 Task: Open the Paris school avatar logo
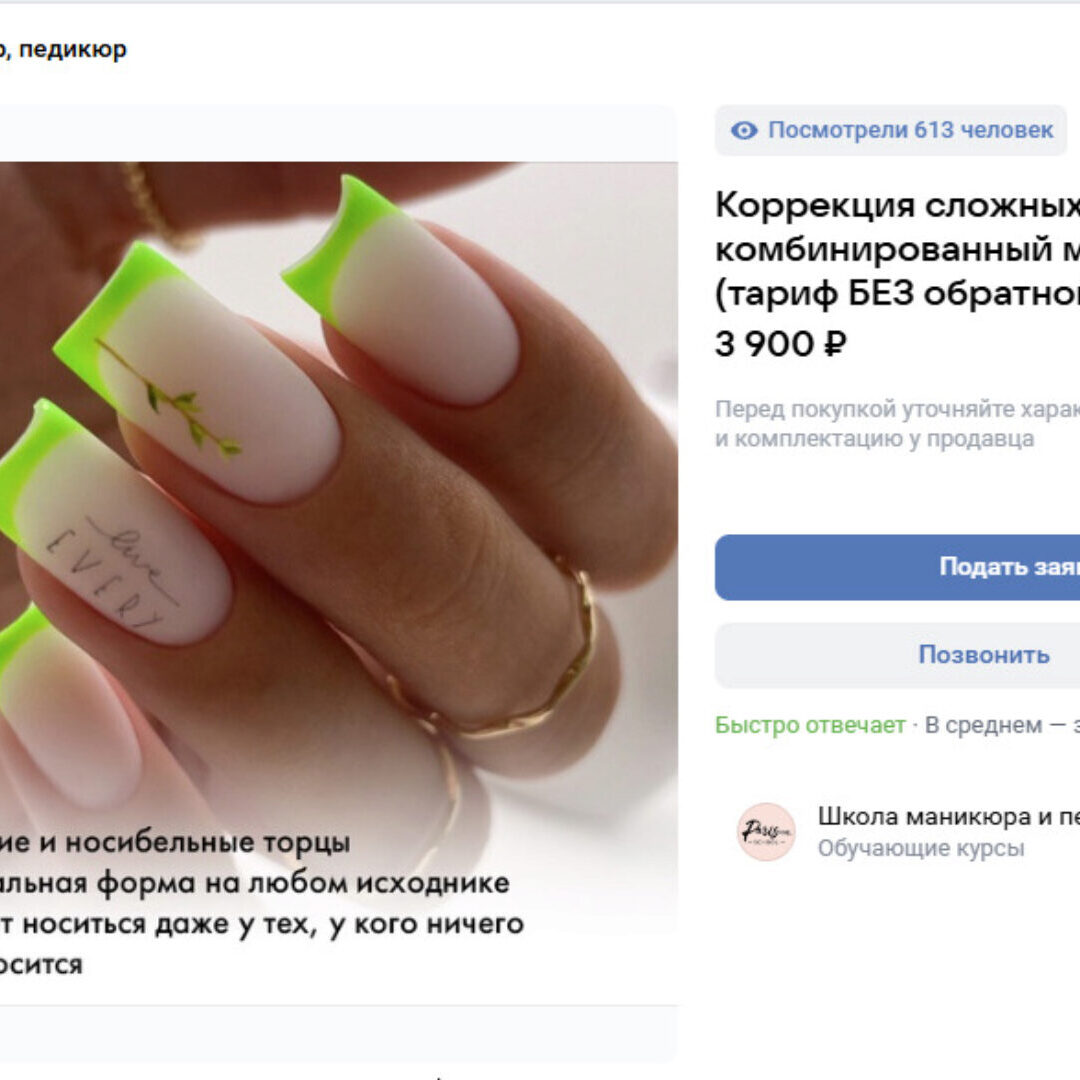[x=766, y=831]
